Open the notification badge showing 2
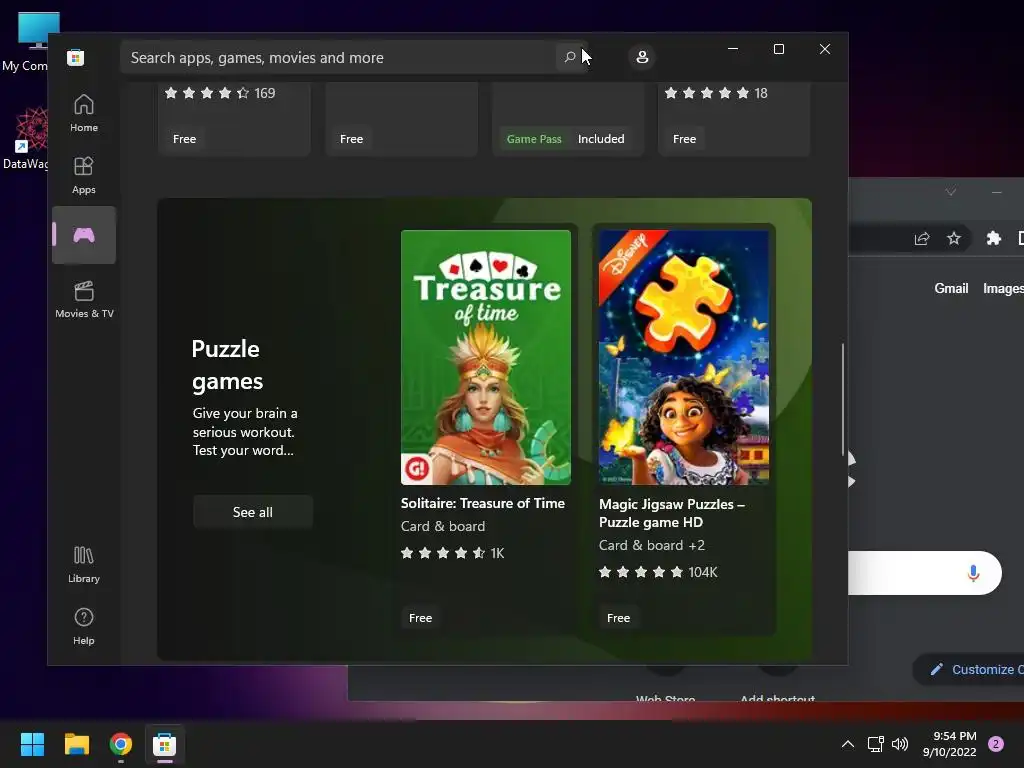The image size is (1024, 768). 996,744
